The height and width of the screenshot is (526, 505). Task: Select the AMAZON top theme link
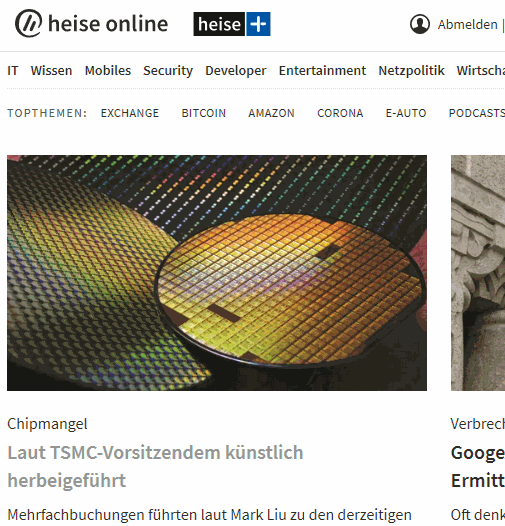271,113
